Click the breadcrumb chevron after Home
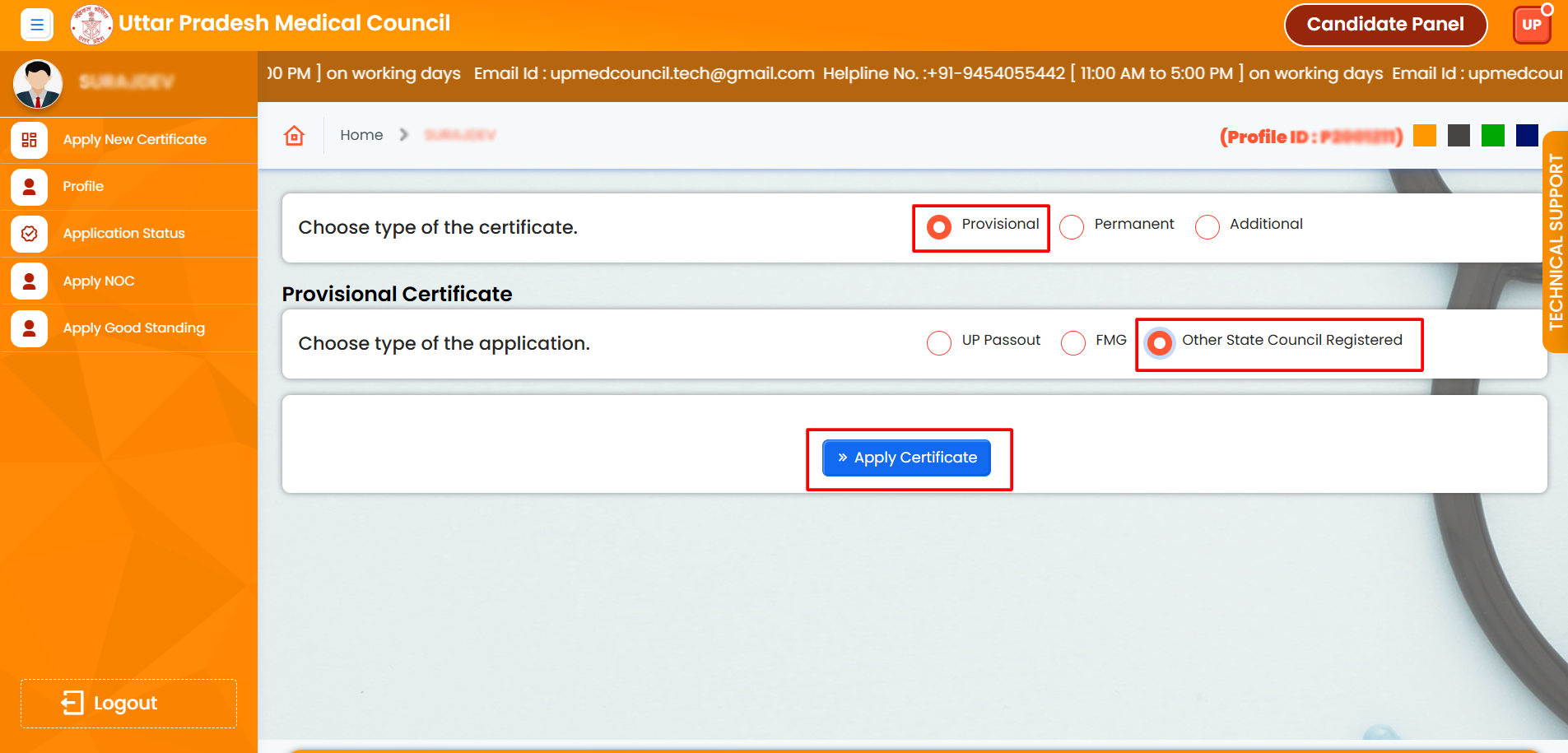The height and width of the screenshot is (753, 1568). (x=403, y=135)
